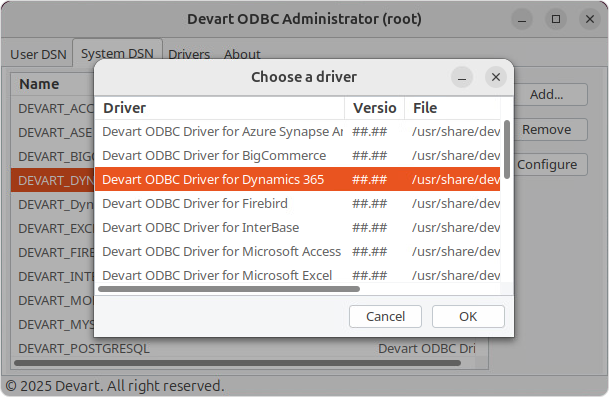Sort by the File column header
Image resolution: width=609 pixels, height=397 pixels.
[452, 108]
